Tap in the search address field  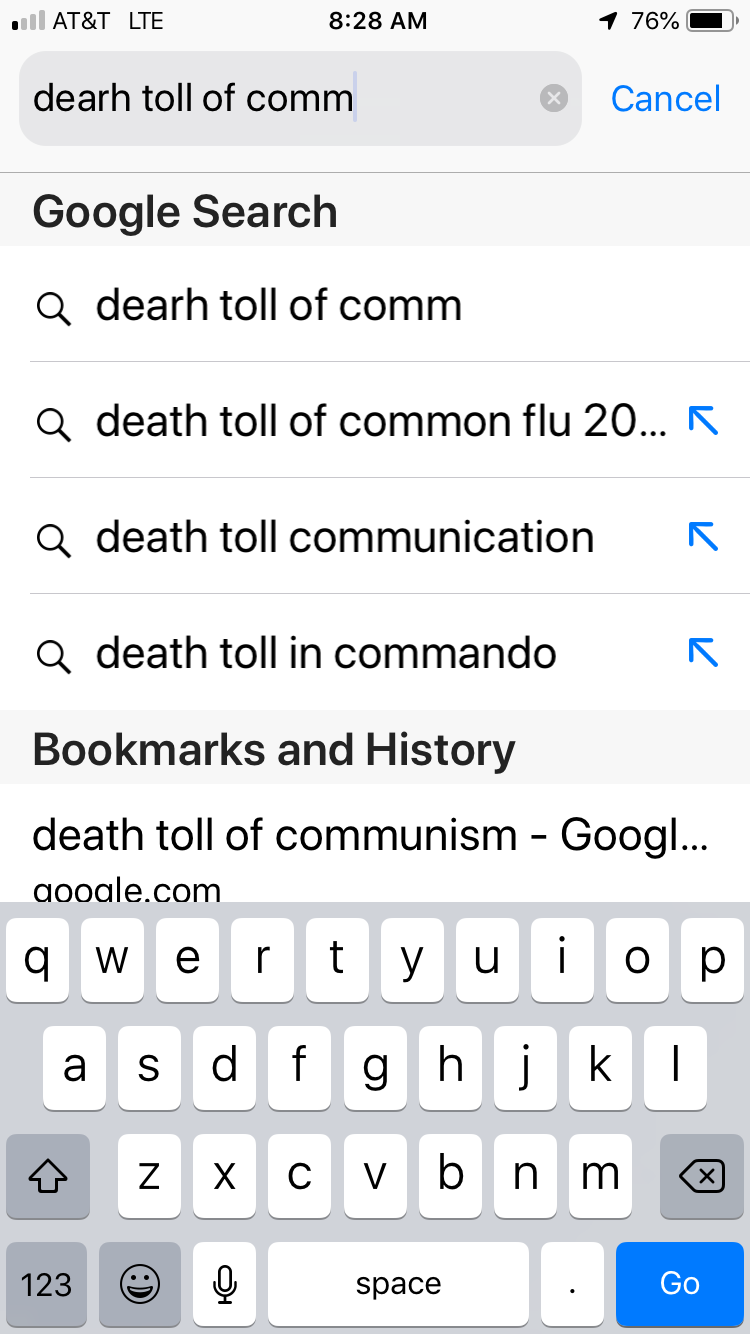pyautogui.click(x=300, y=98)
